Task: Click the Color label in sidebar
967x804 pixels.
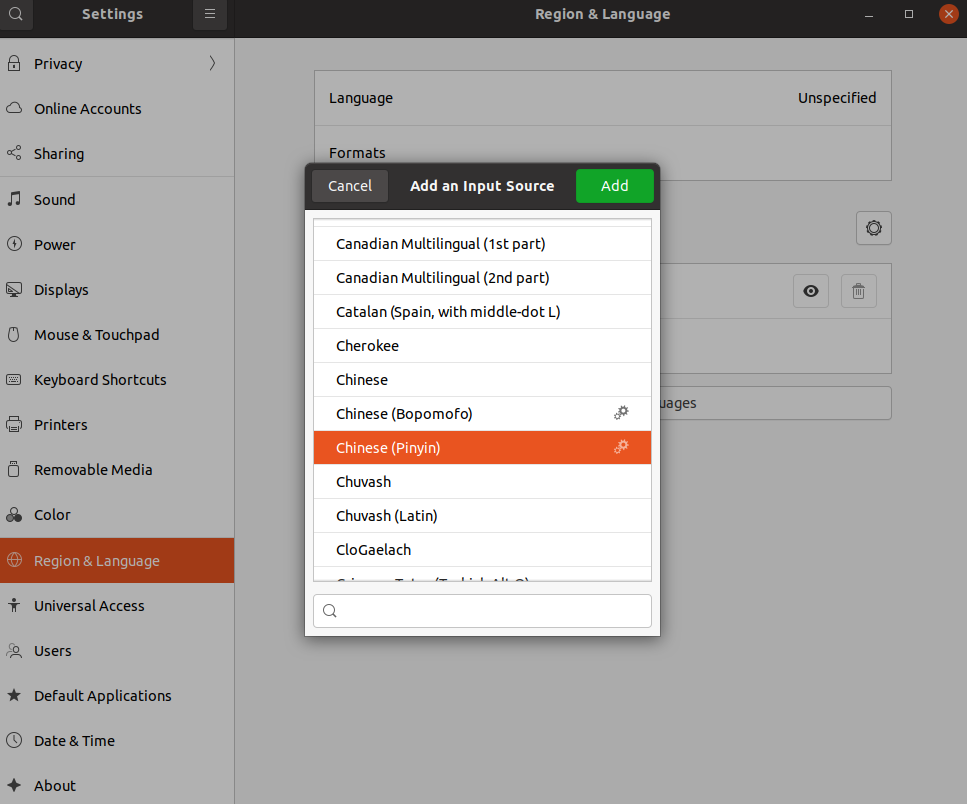Action: coord(52,515)
